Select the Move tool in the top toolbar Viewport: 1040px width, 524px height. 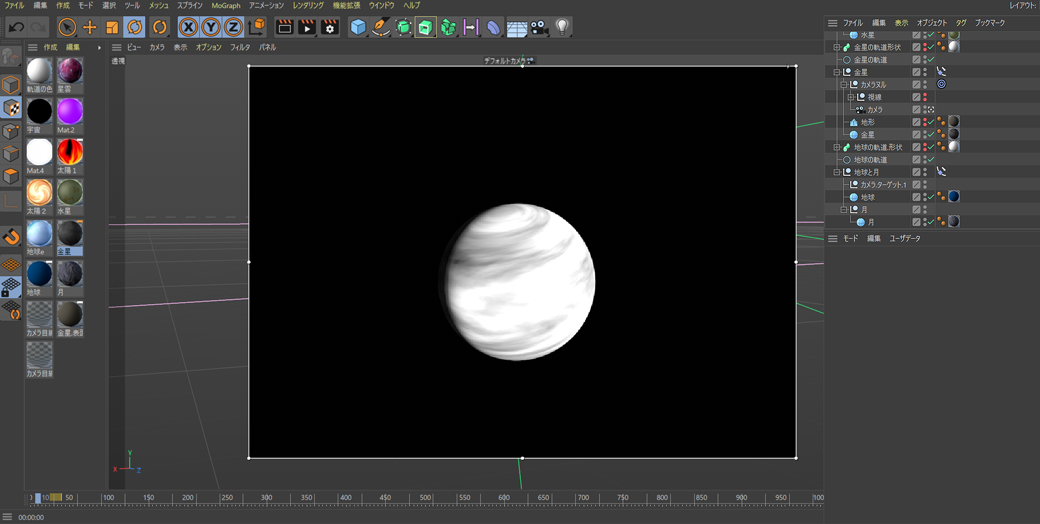(x=89, y=27)
